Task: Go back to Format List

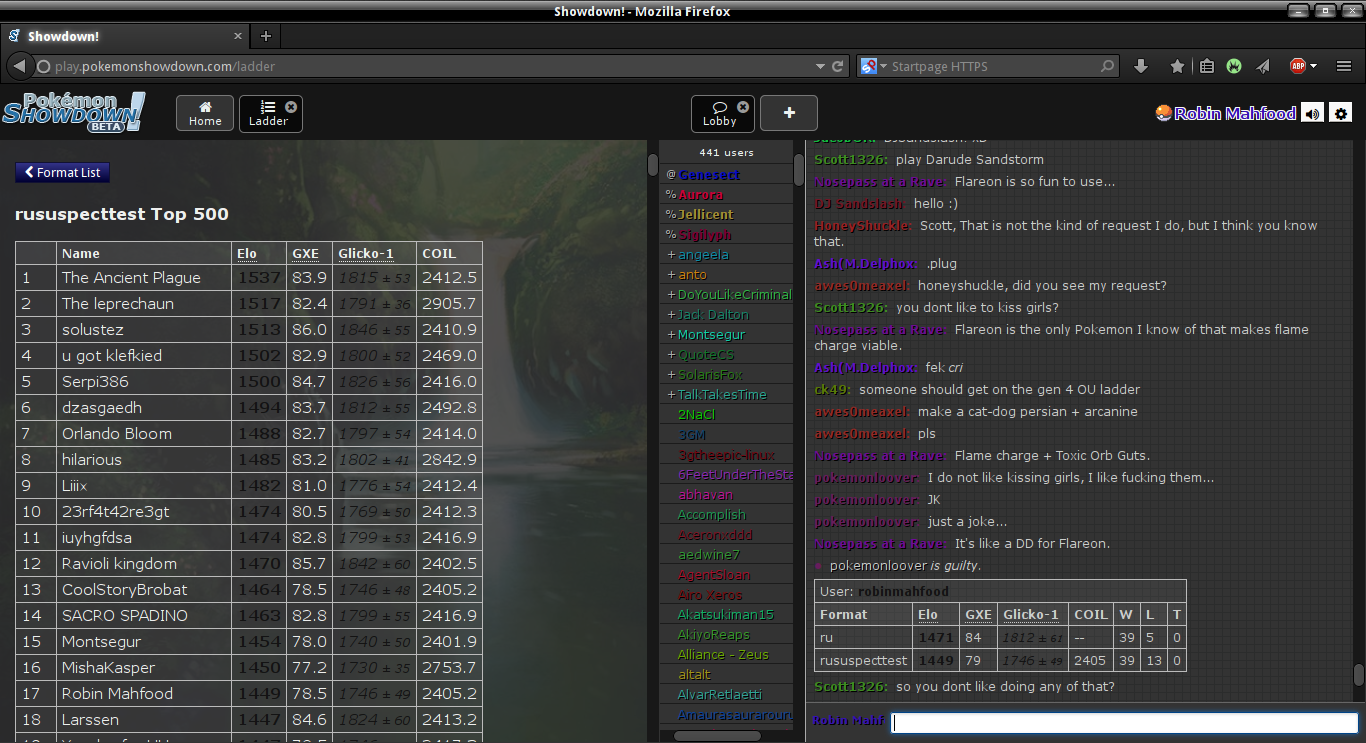Action: click(62, 172)
